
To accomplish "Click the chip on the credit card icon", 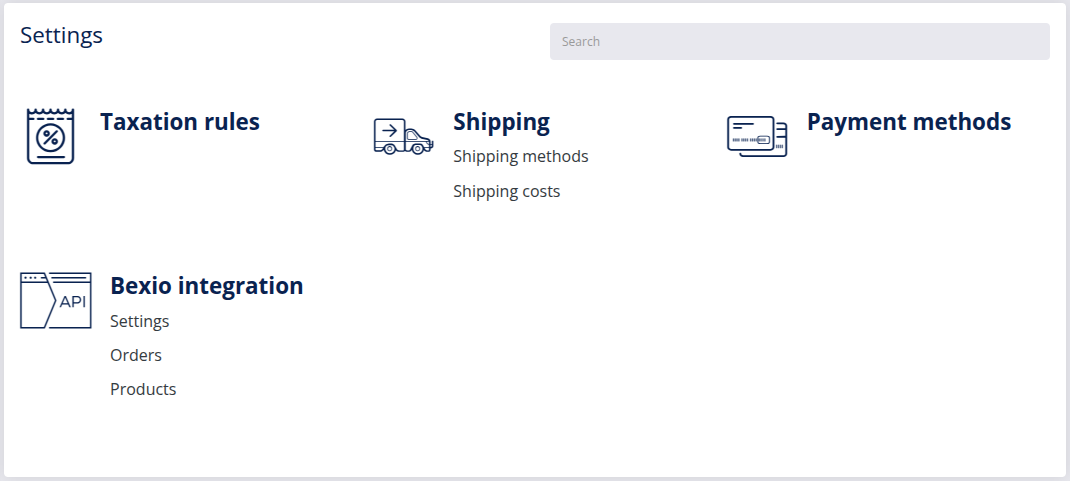I will pyautogui.click(x=763, y=140).
